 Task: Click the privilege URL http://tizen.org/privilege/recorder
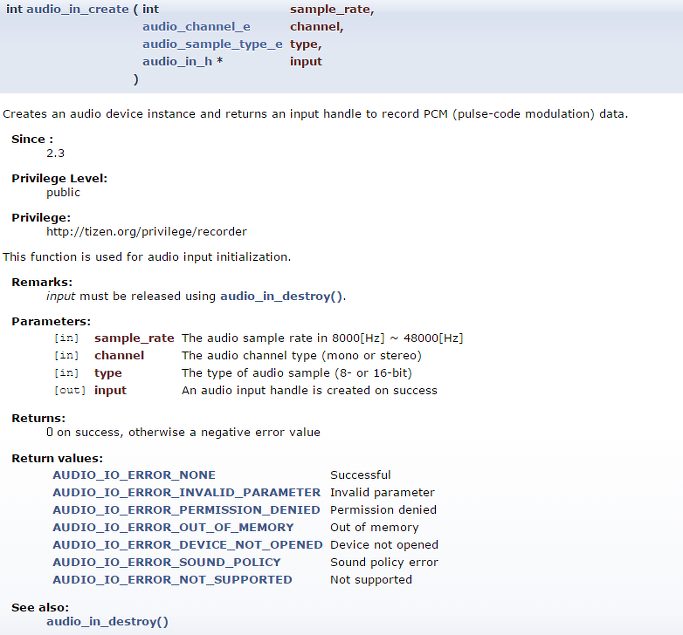click(147, 232)
